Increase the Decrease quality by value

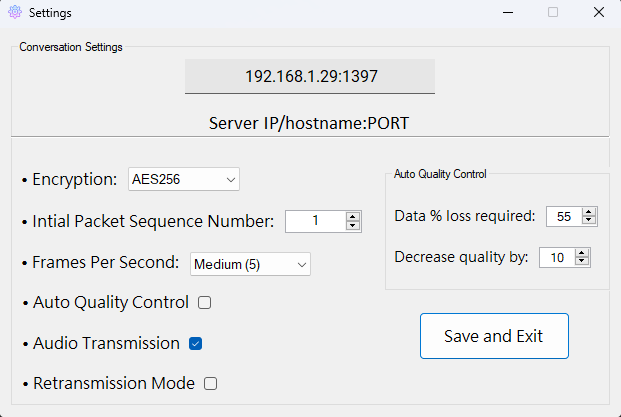point(583,253)
